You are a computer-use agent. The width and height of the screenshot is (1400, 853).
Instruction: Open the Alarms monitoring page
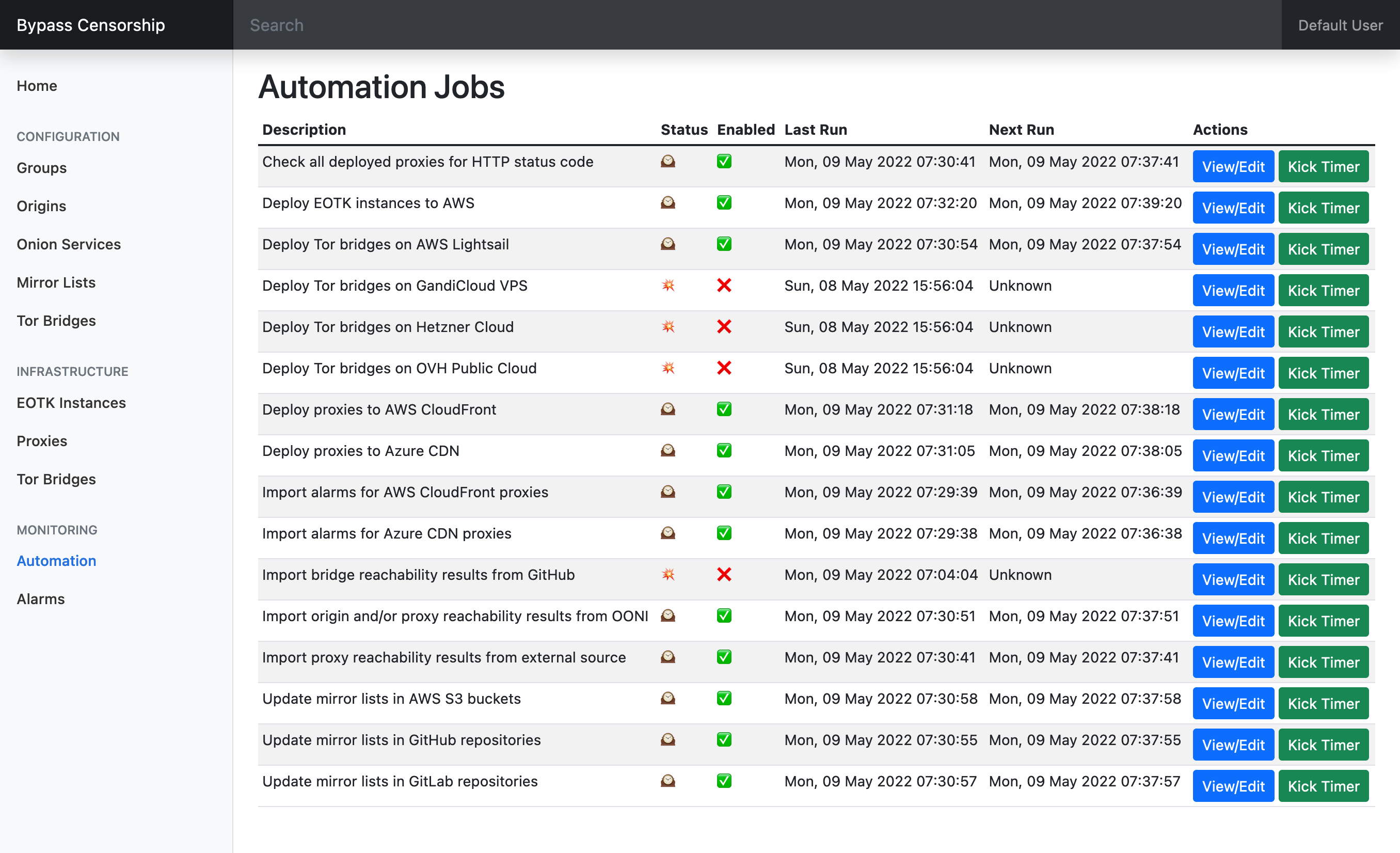click(40, 599)
